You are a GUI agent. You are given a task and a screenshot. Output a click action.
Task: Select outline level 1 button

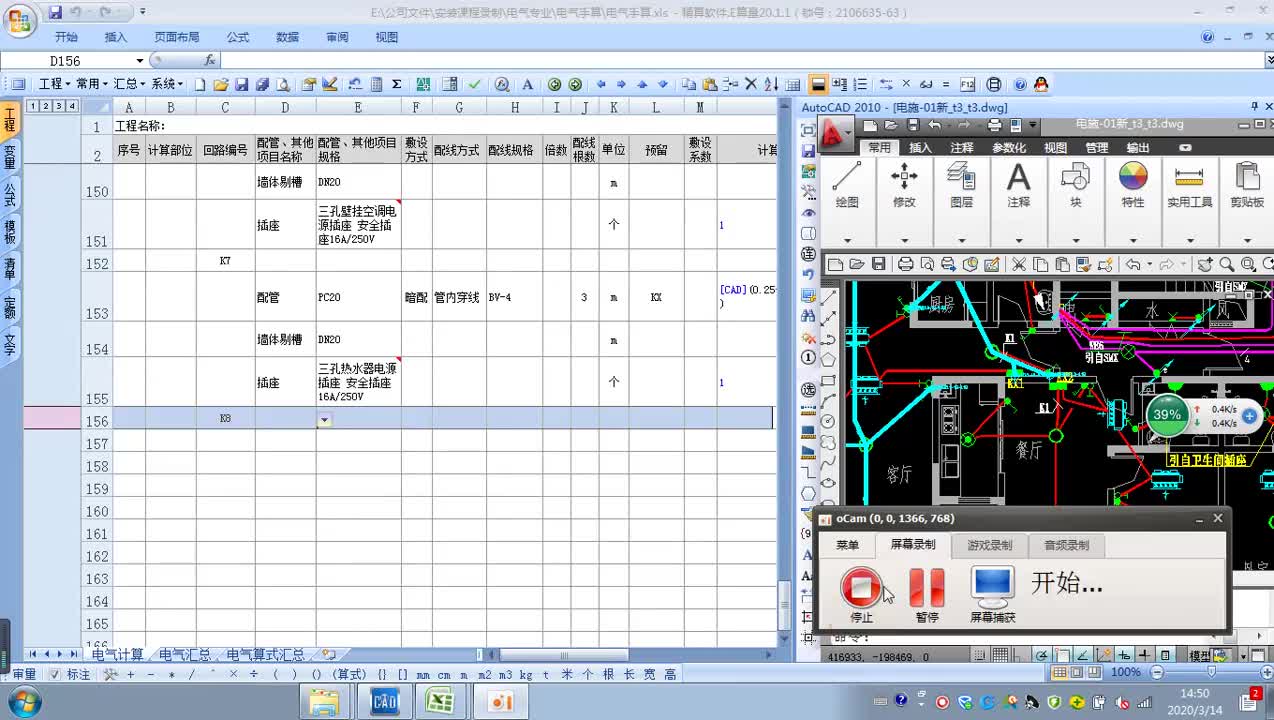pyautogui.click(x=33, y=106)
